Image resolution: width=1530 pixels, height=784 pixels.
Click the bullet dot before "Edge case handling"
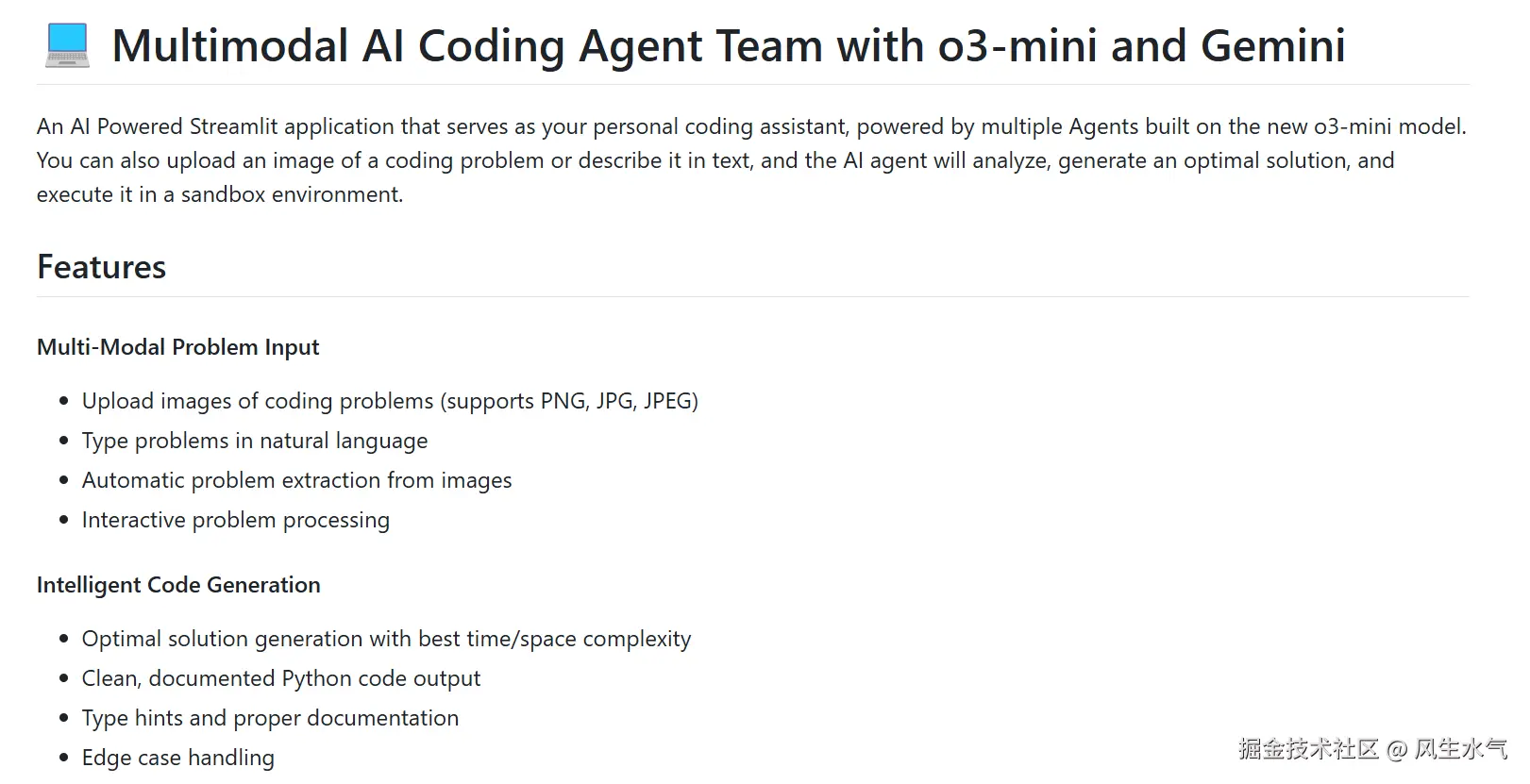click(x=64, y=758)
